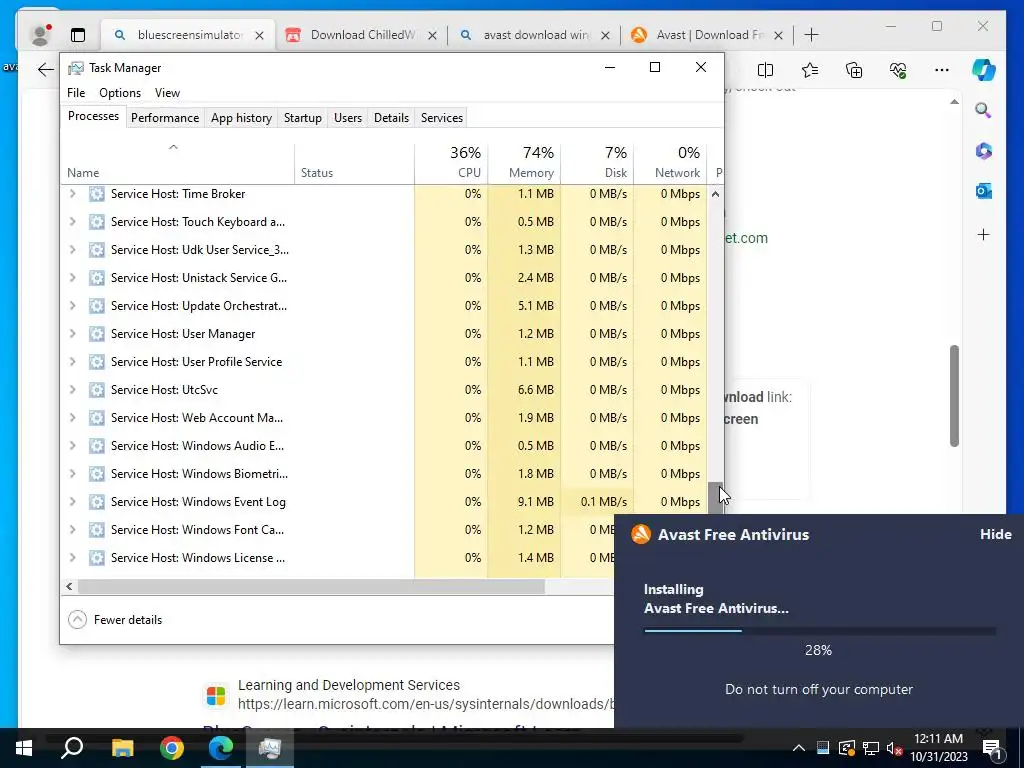
Task: Open Edge favorites star icon
Action: click(810, 69)
